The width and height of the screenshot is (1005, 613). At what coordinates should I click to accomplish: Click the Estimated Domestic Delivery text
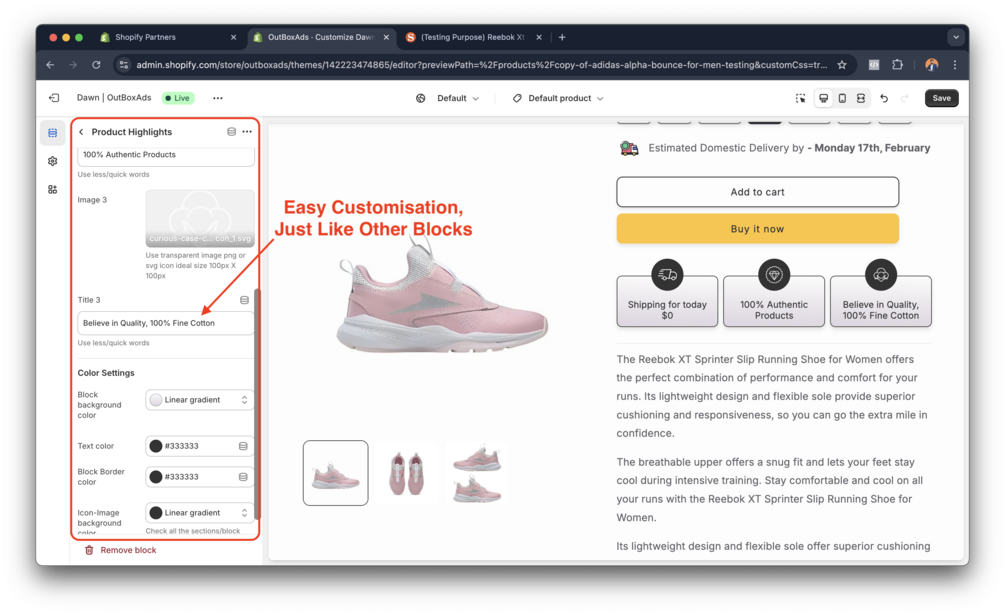pyautogui.click(x=789, y=148)
